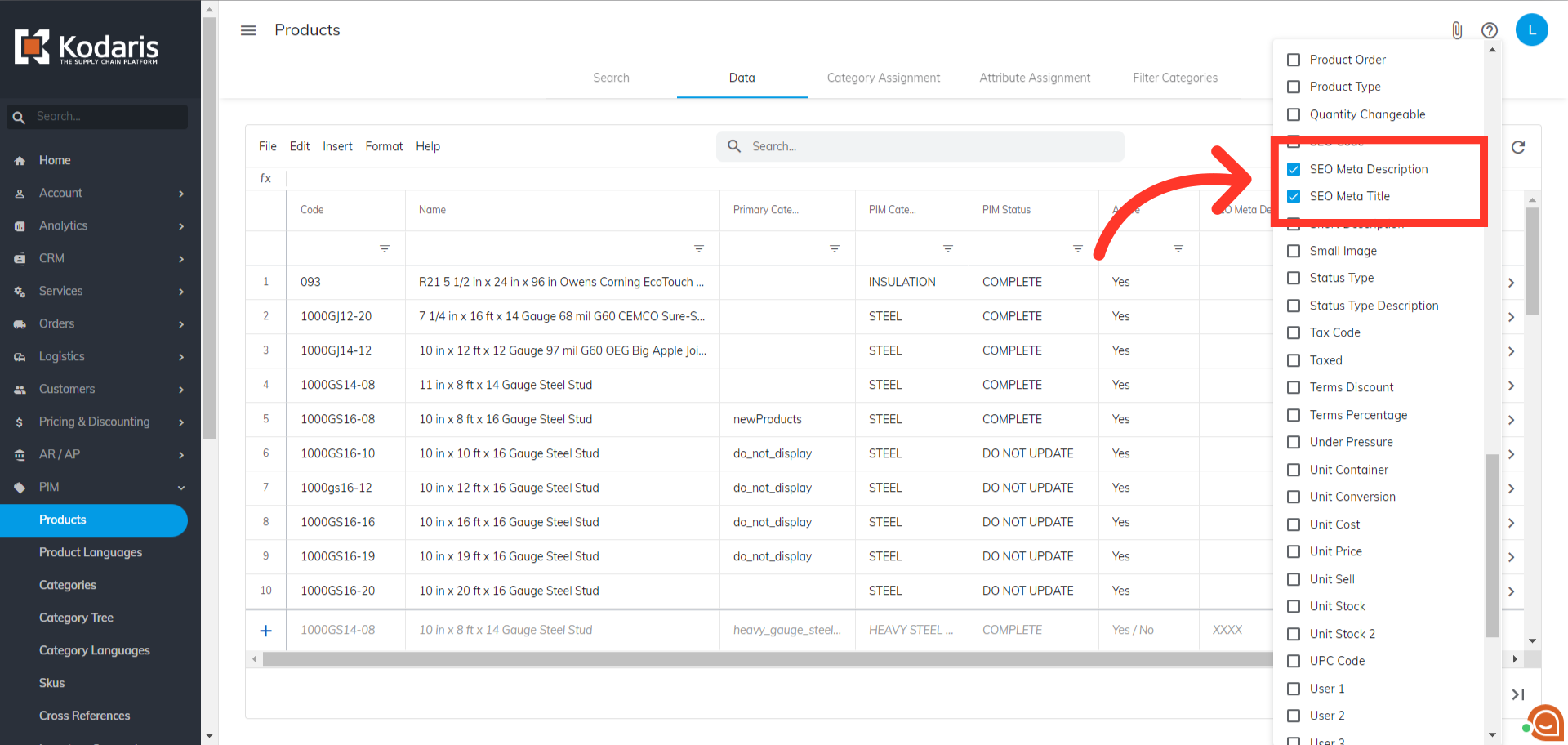Open the hamburger navigation menu
This screenshot has width=1568, height=745.
tap(248, 30)
